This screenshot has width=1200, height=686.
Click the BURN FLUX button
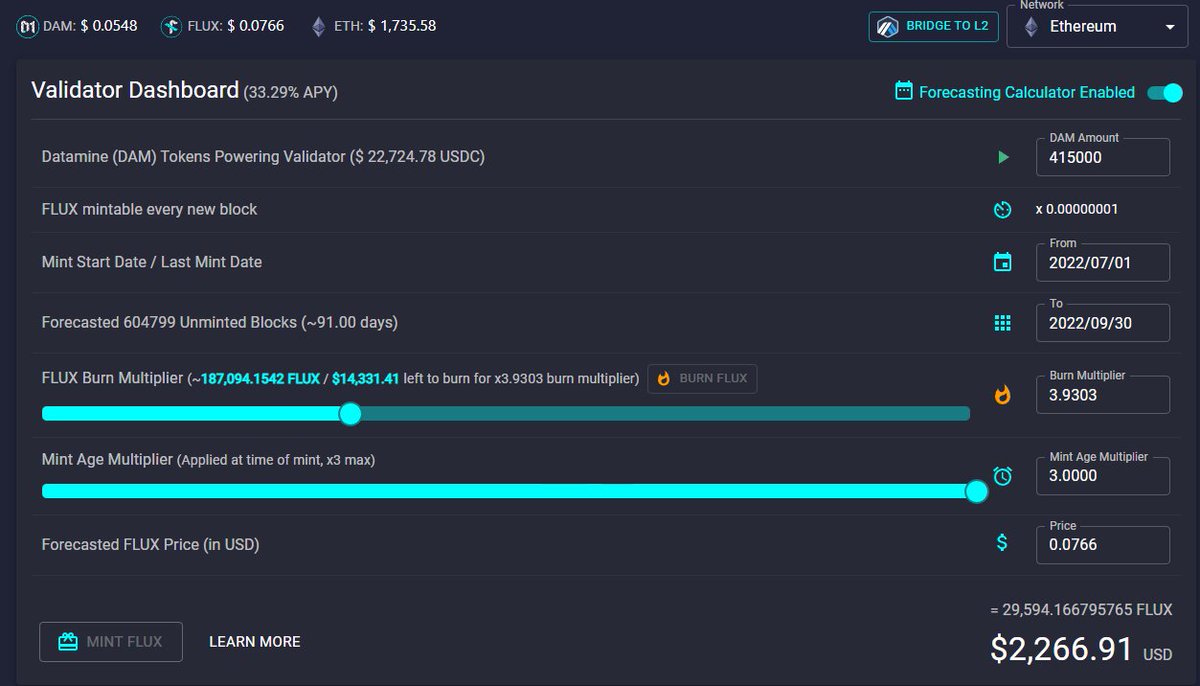(702, 379)
